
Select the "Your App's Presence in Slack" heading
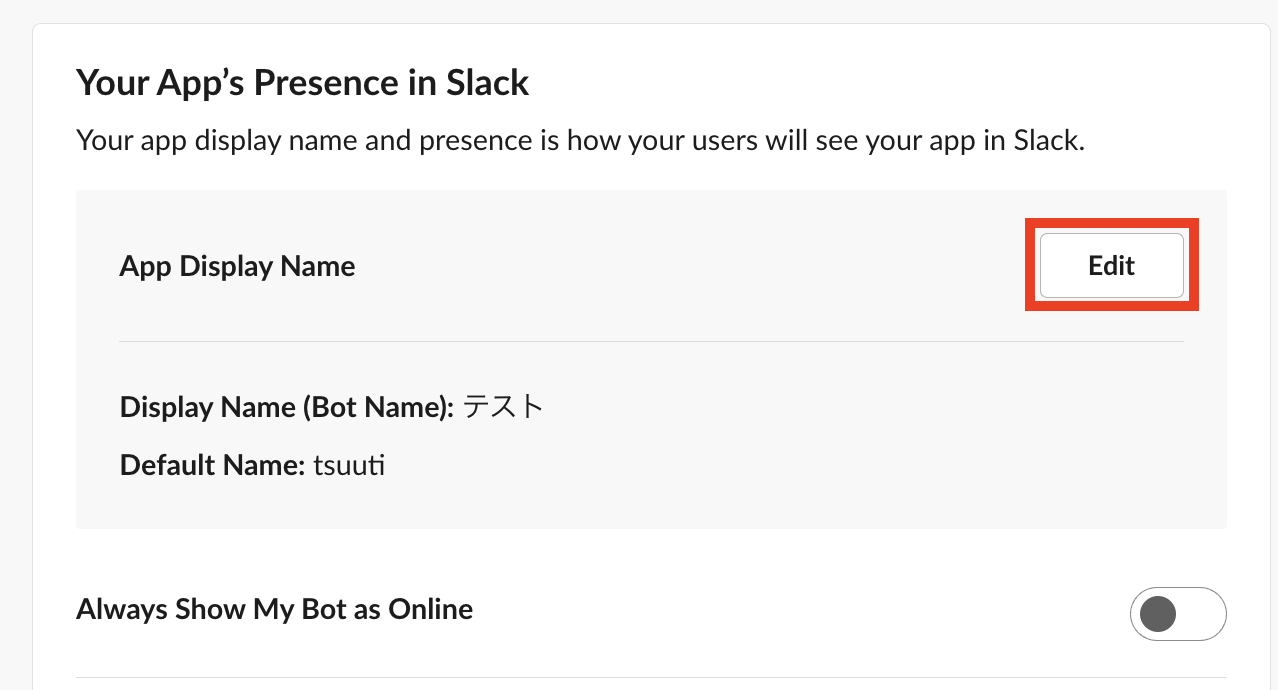pyautogui.click(x=302, y=82)
